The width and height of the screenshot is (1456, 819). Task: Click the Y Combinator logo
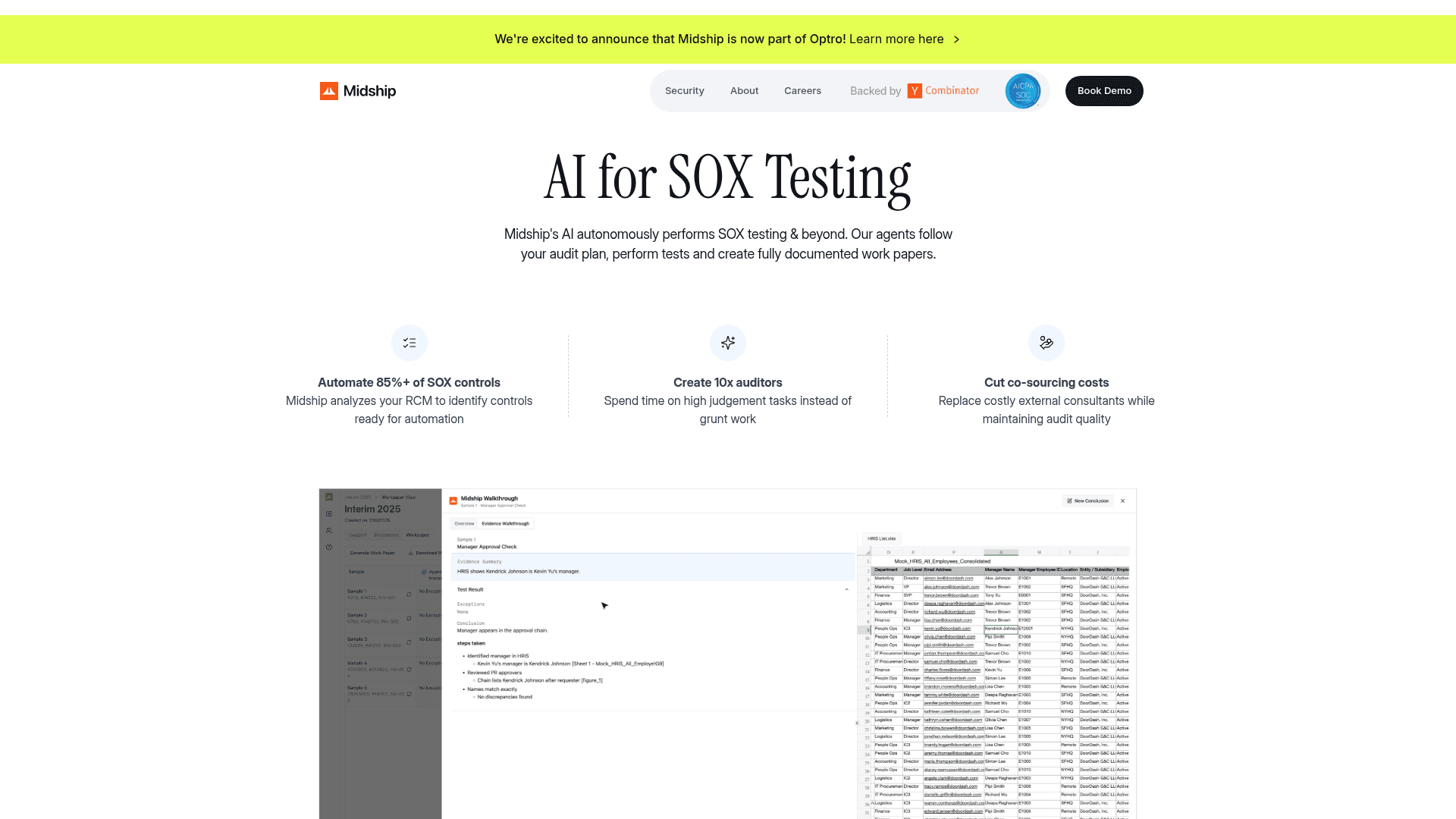(943, 91)
